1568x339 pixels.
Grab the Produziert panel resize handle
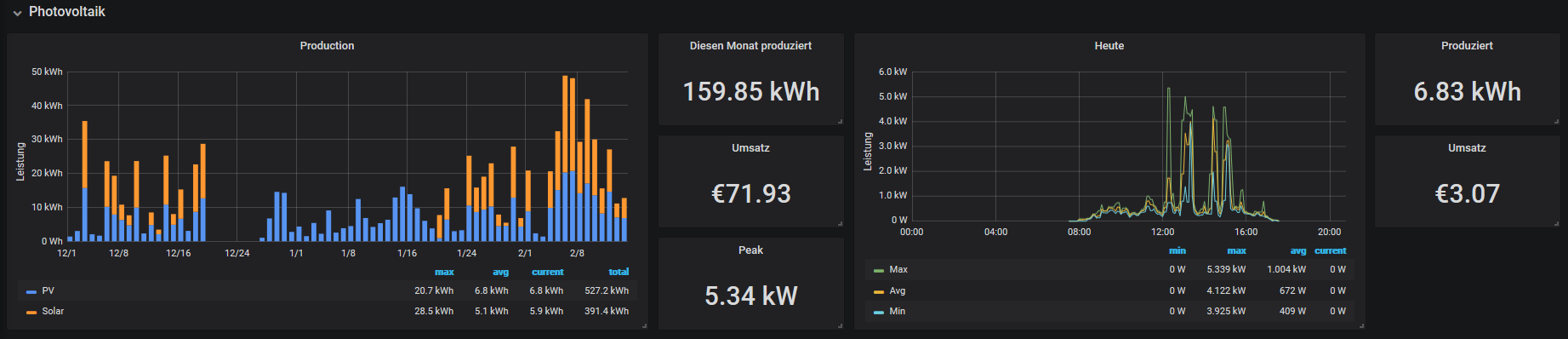click(x=1556, y=121)
